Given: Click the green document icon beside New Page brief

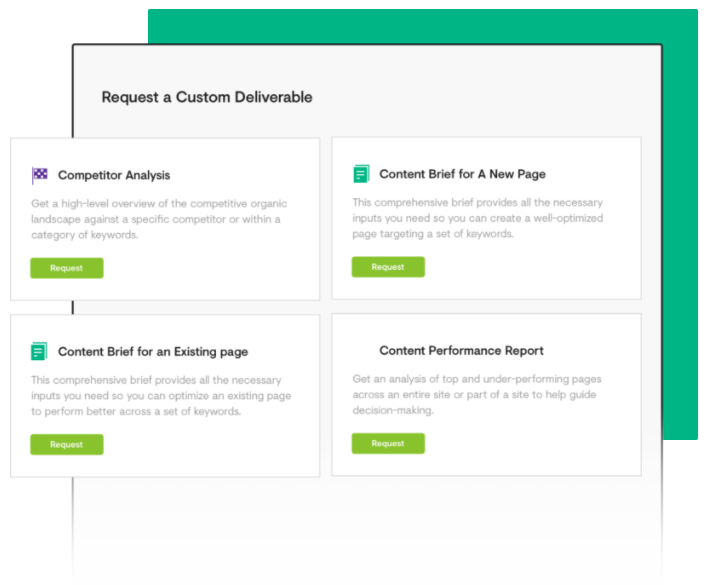Looking at the screenshot, I should pyautogui.click(x=361, y=174).
